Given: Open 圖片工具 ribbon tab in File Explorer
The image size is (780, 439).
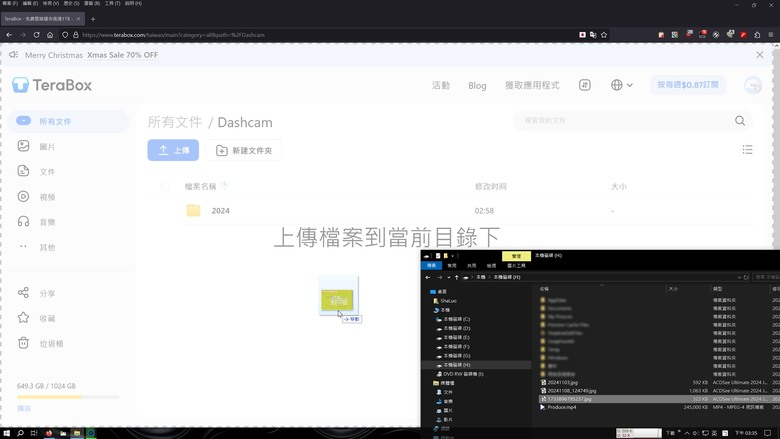Looking at the screenshot, I should [516, 265].
